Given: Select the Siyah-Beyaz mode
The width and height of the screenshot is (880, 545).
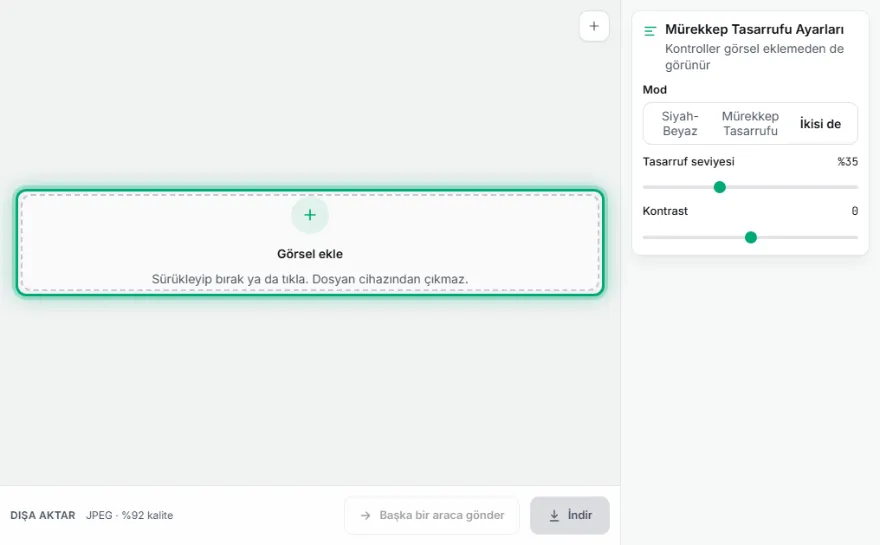Looking at the screenshot, I should coord(680,123).
